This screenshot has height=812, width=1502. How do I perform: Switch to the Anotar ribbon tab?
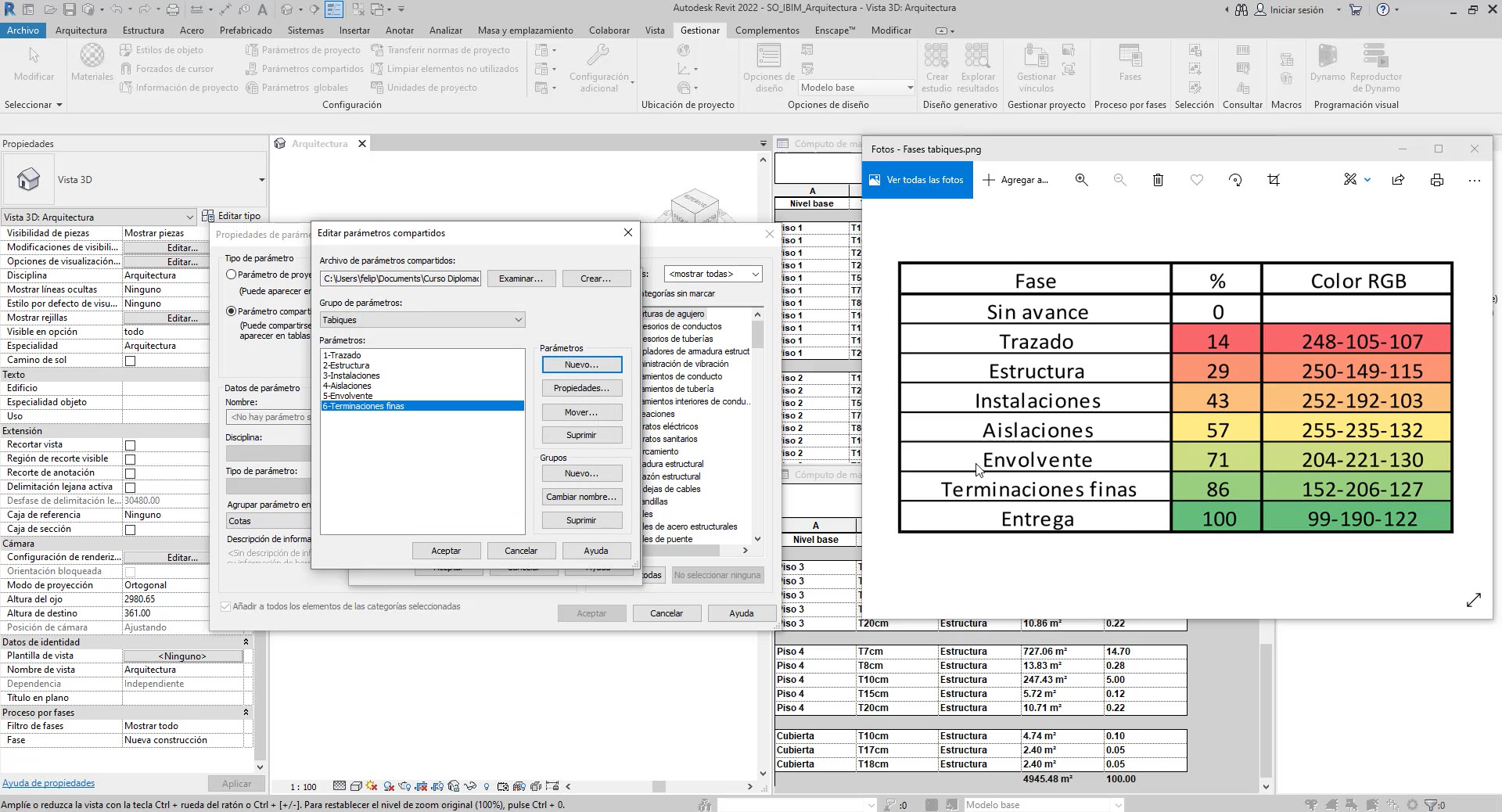click(x=399, y=31)
